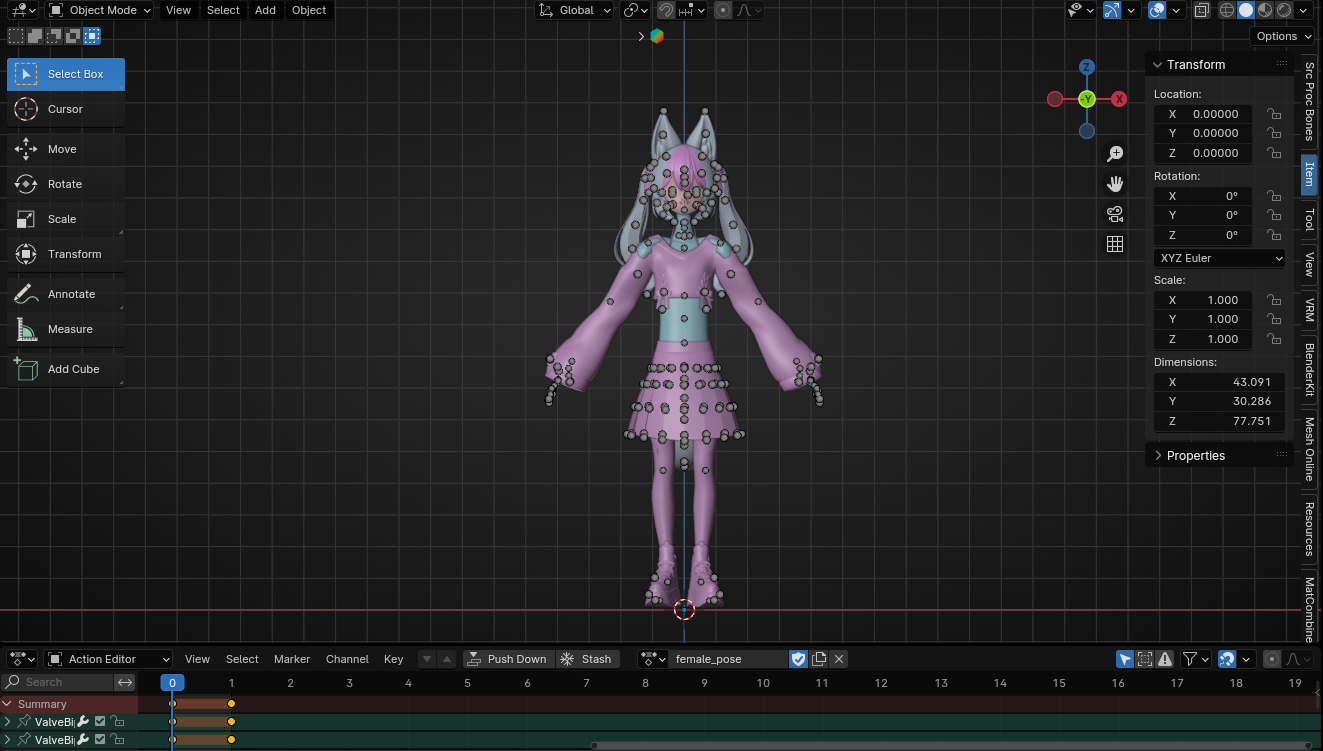Screen dimensions: 1323x751
Task: Switch to wireframe viewport shading
Action: pyautogui.click(x=1227, y=10)
